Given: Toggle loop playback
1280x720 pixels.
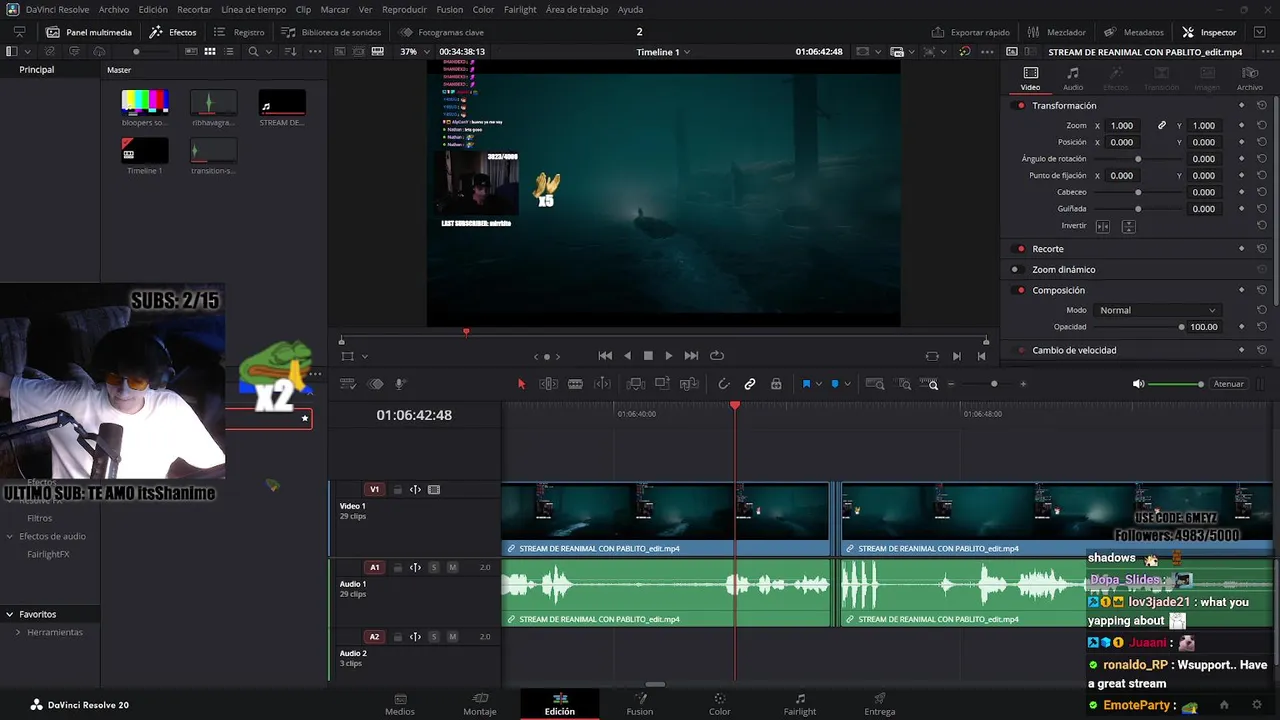Looking at the screenshot, I should (x=717, y=356).
